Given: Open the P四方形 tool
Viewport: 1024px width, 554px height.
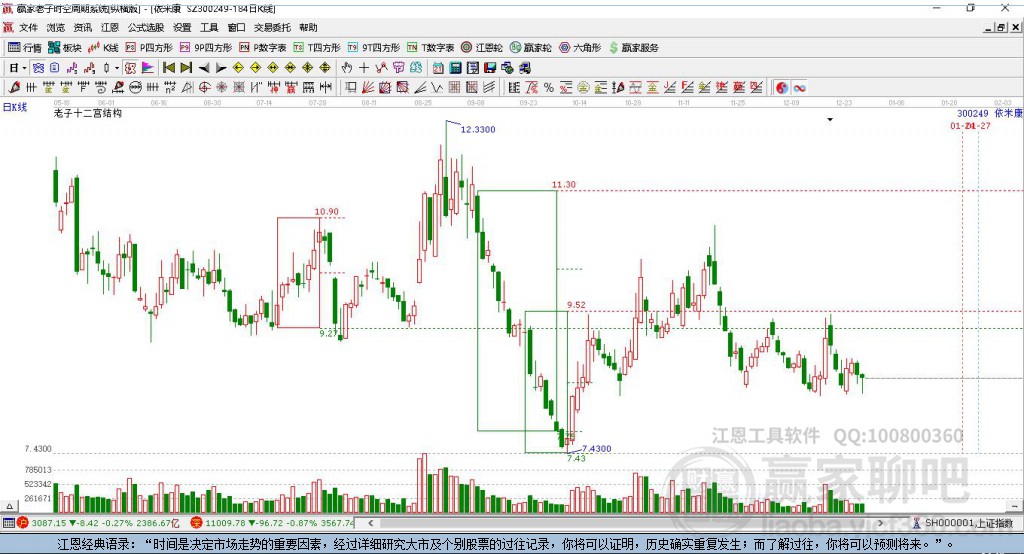Looking at the screenshot, I should 149,48.
